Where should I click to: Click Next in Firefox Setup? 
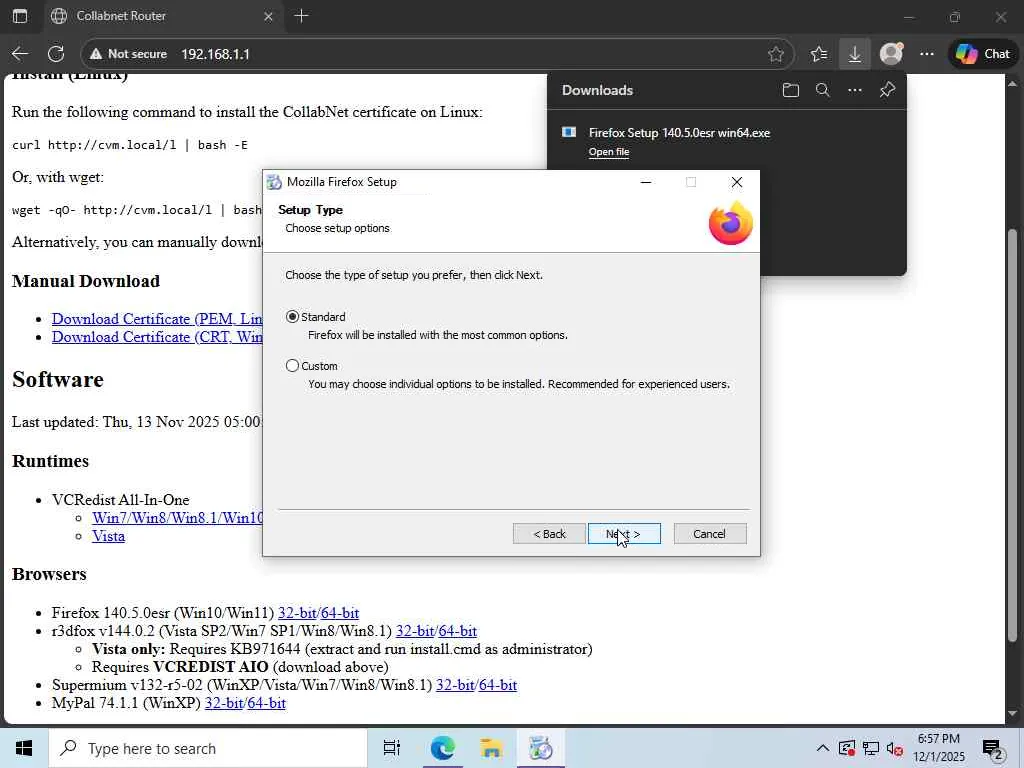(624, 534)
